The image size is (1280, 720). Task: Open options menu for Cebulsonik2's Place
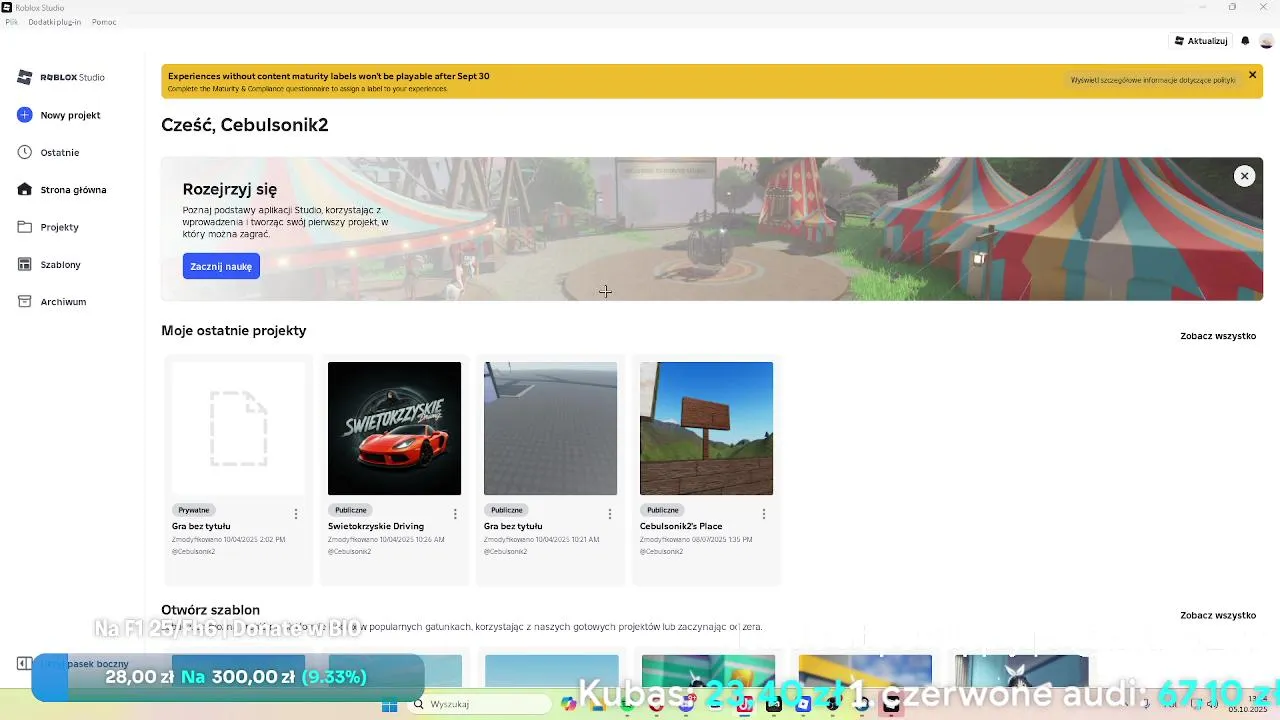pyautogui.click(x=764, y=514)
